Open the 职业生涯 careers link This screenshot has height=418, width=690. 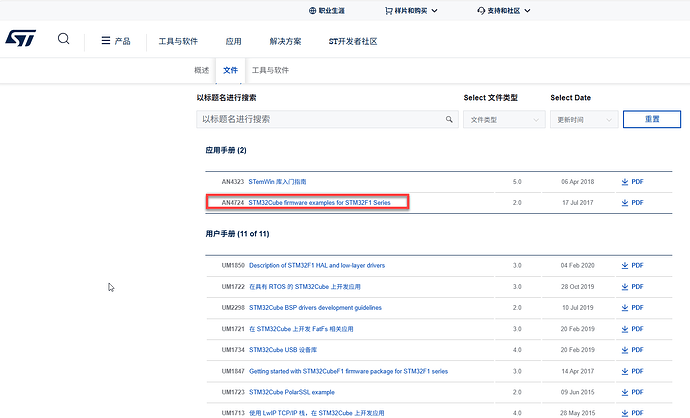click(x=331, y=11)
